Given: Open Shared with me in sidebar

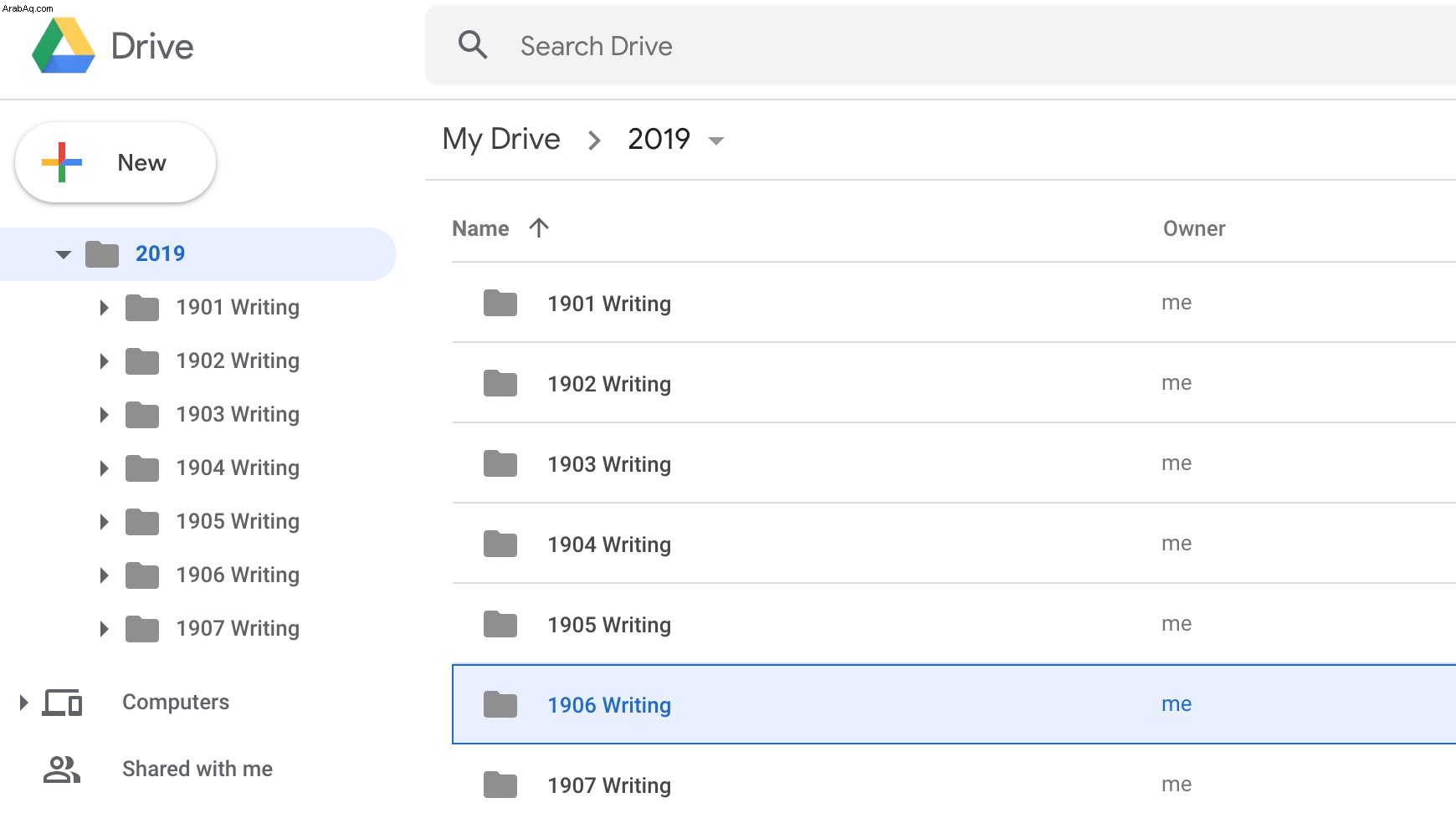Looking at the screenshot, I should 197,769.
